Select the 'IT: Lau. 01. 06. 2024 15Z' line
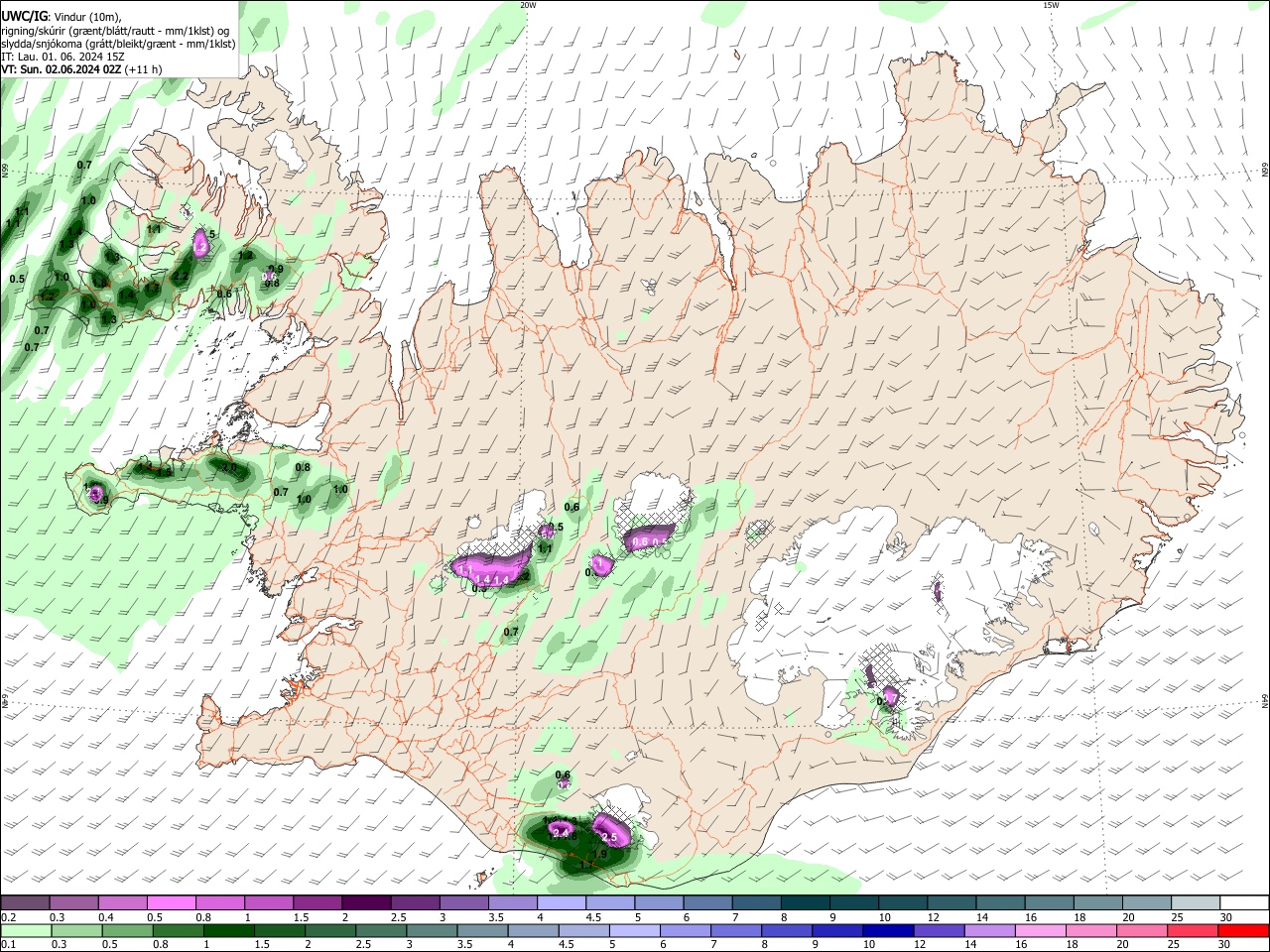Image resolution: width=1270 pixels, height=952 pixels. 63,57
